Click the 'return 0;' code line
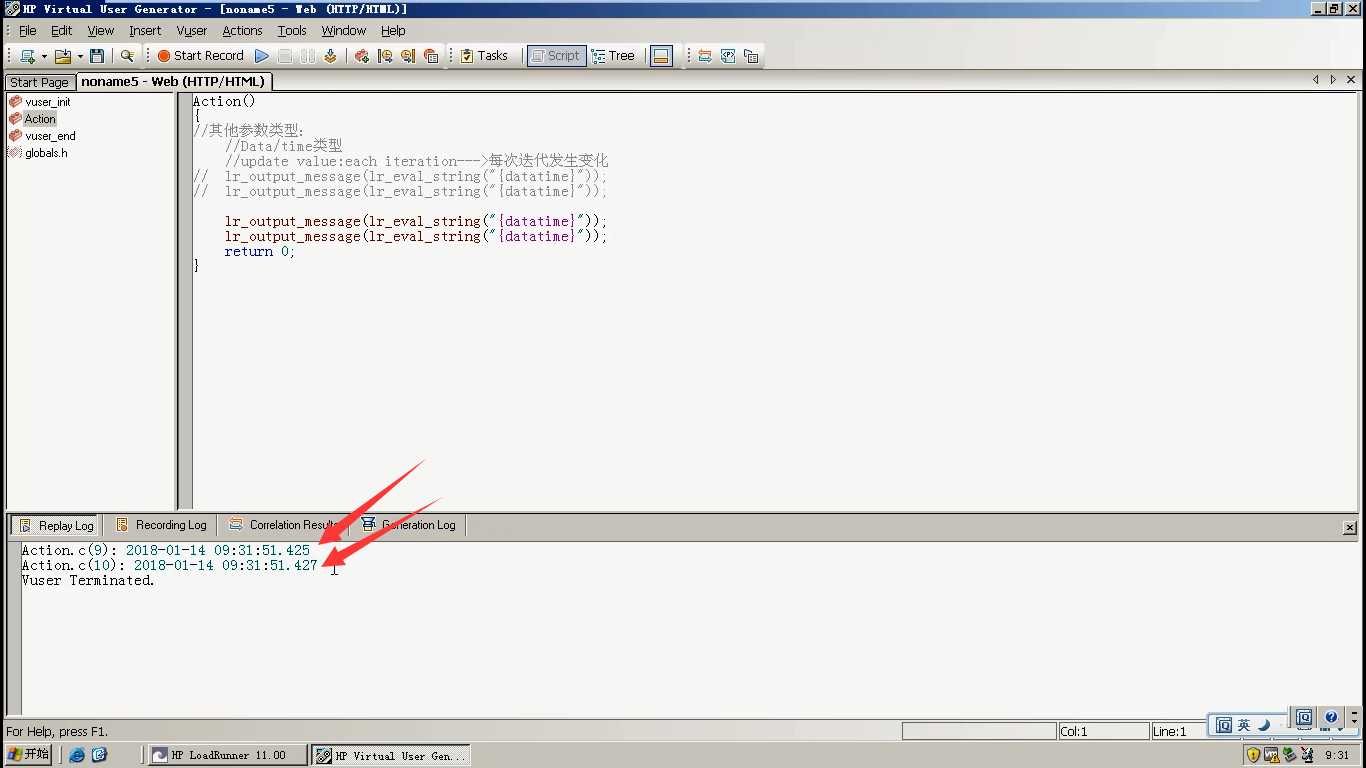Image resolution: width=1366 pixels, height=768 pixels. tap(260, 252)
